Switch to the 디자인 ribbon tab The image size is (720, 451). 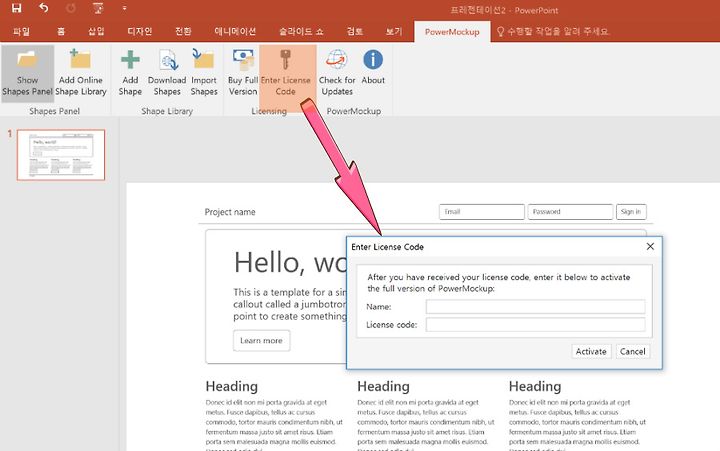tap(140, 31)
